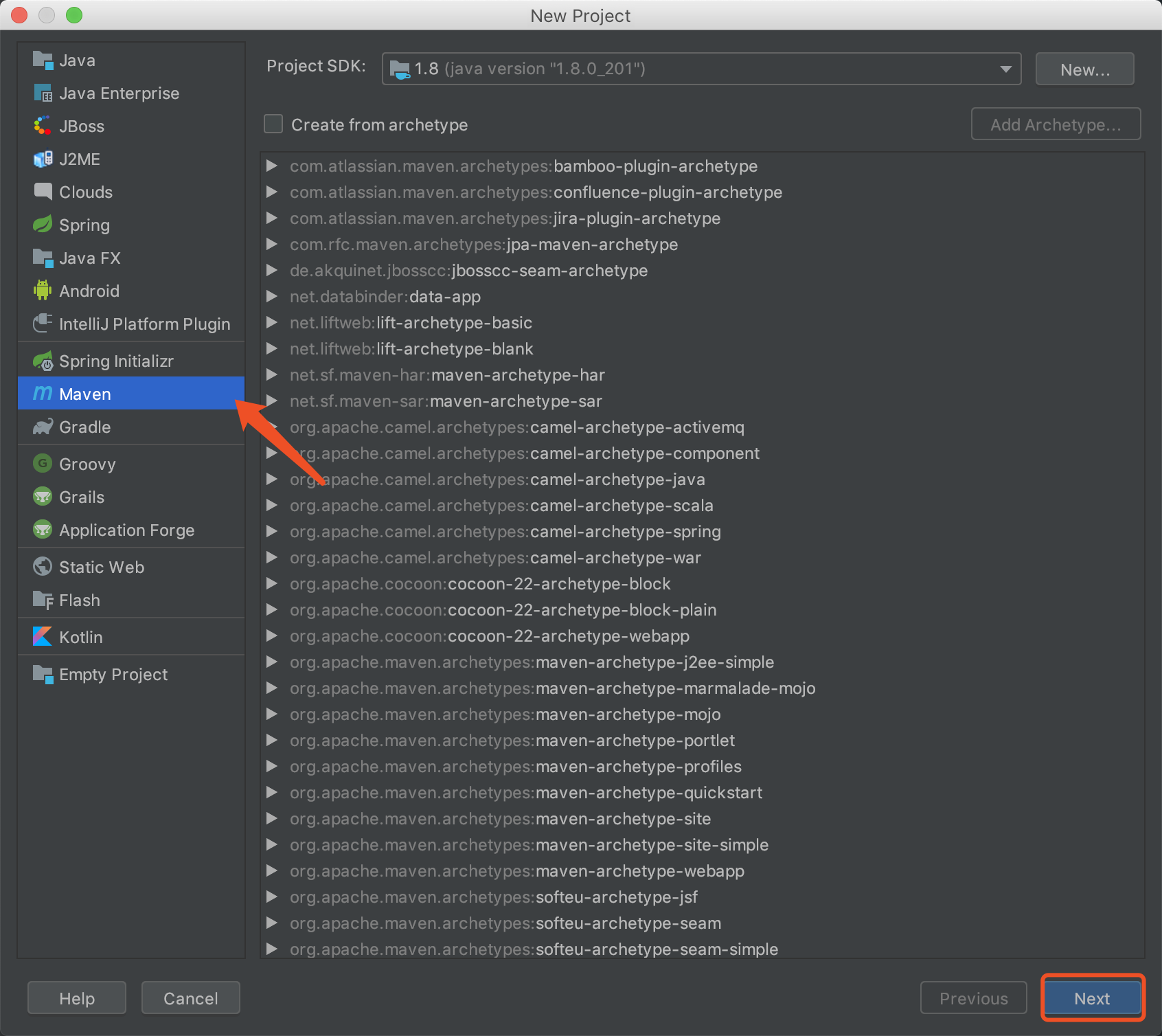Expand maven-archetype-quickstart entry
This screenshot has height=1036, width=1162.
click(272, 793)
